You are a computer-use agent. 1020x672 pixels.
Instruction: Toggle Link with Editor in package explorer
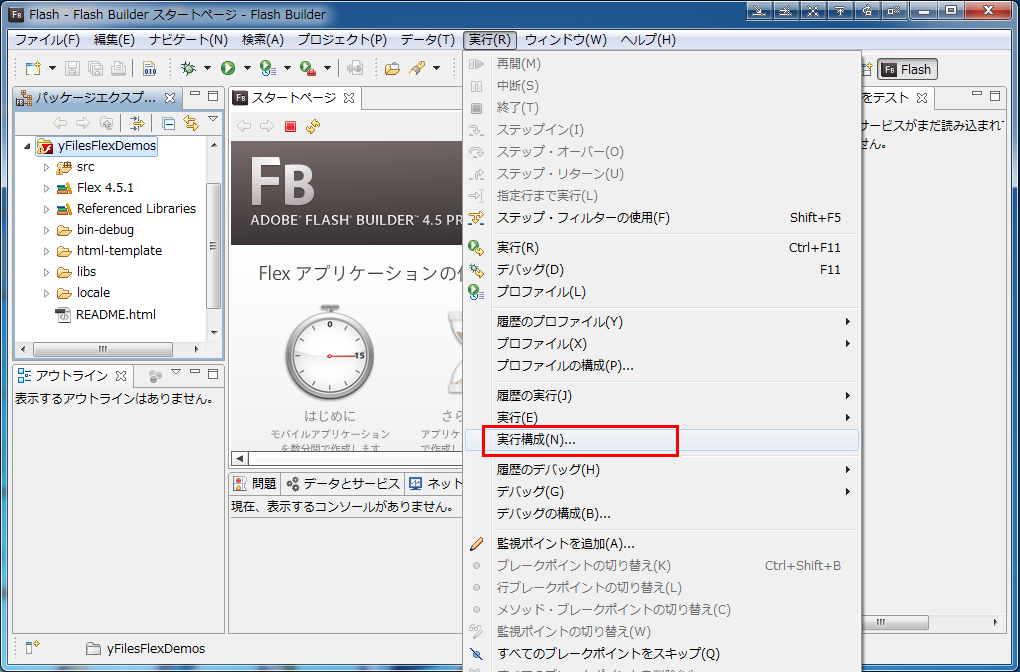pyautogui.click(x=137, y=123)
